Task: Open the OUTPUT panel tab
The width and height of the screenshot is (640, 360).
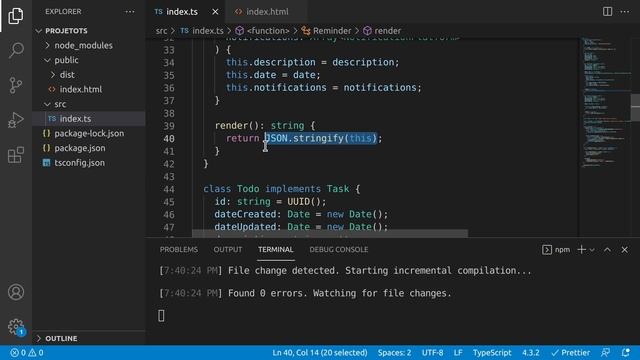Action: point(228,249)
